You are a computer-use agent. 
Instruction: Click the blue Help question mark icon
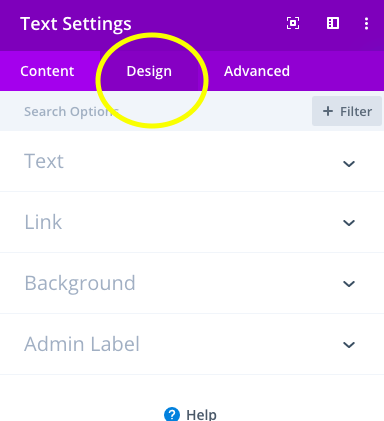click(x=172, y=414)
